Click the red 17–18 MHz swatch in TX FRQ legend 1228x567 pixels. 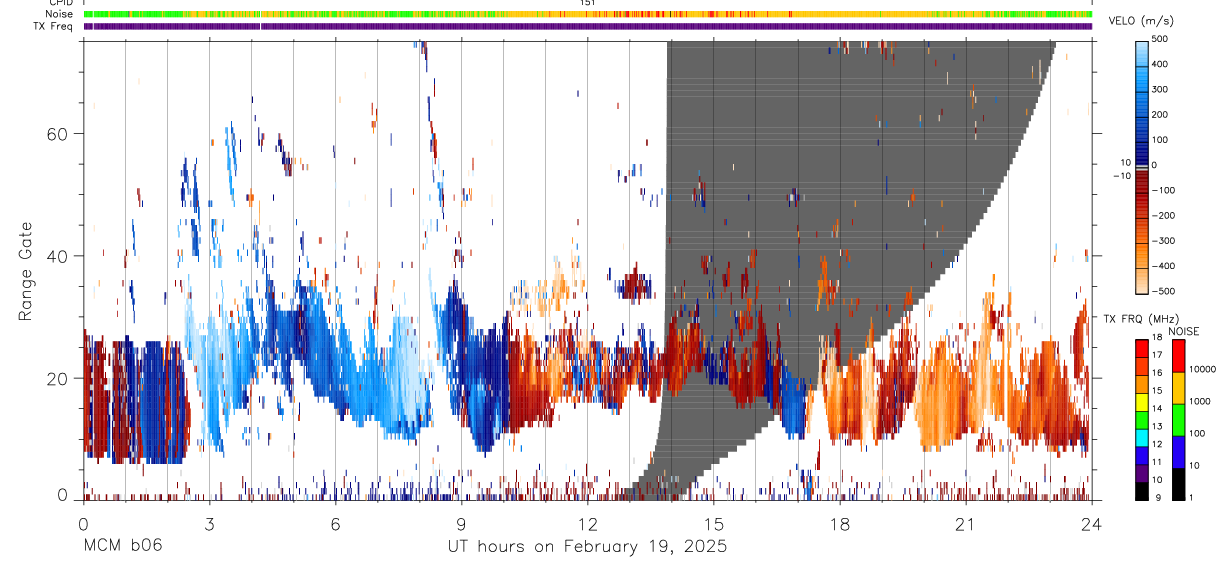coord(1141,348)
